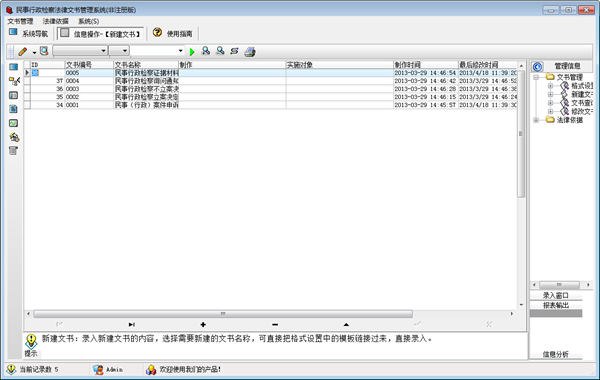Click the yellow question mark help icon
This screenshot has height=380, width=600.
click(157, 32)
